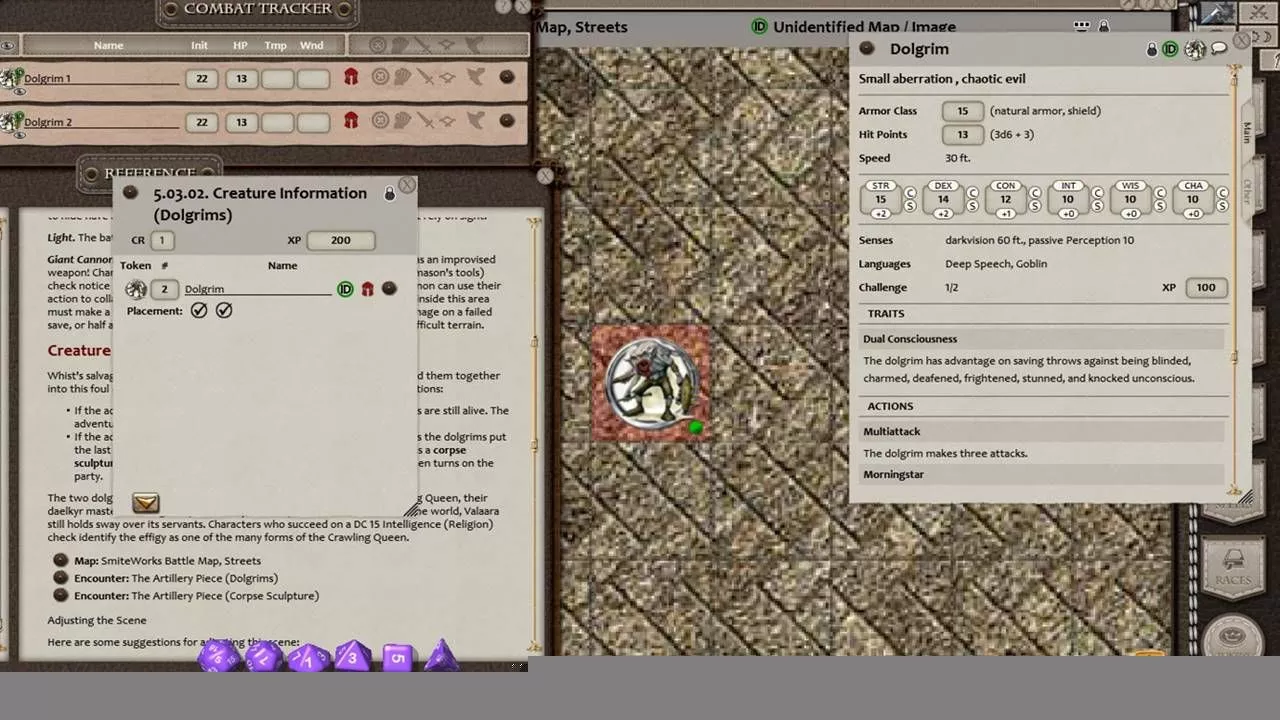Screen dimensions: 1280x720
Task: Click the Dolgrim sheet drag link icon
Action: coord(867,48)
